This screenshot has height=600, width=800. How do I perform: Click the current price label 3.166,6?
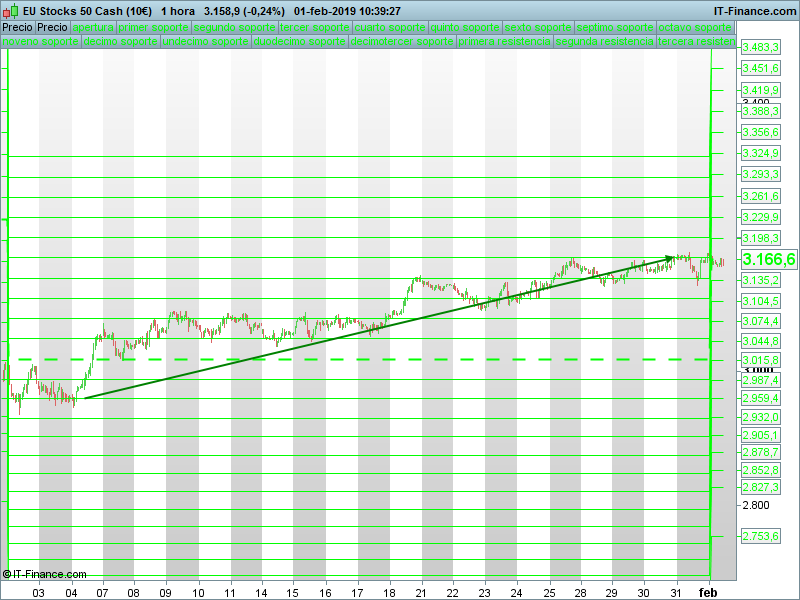coord(768,260)
